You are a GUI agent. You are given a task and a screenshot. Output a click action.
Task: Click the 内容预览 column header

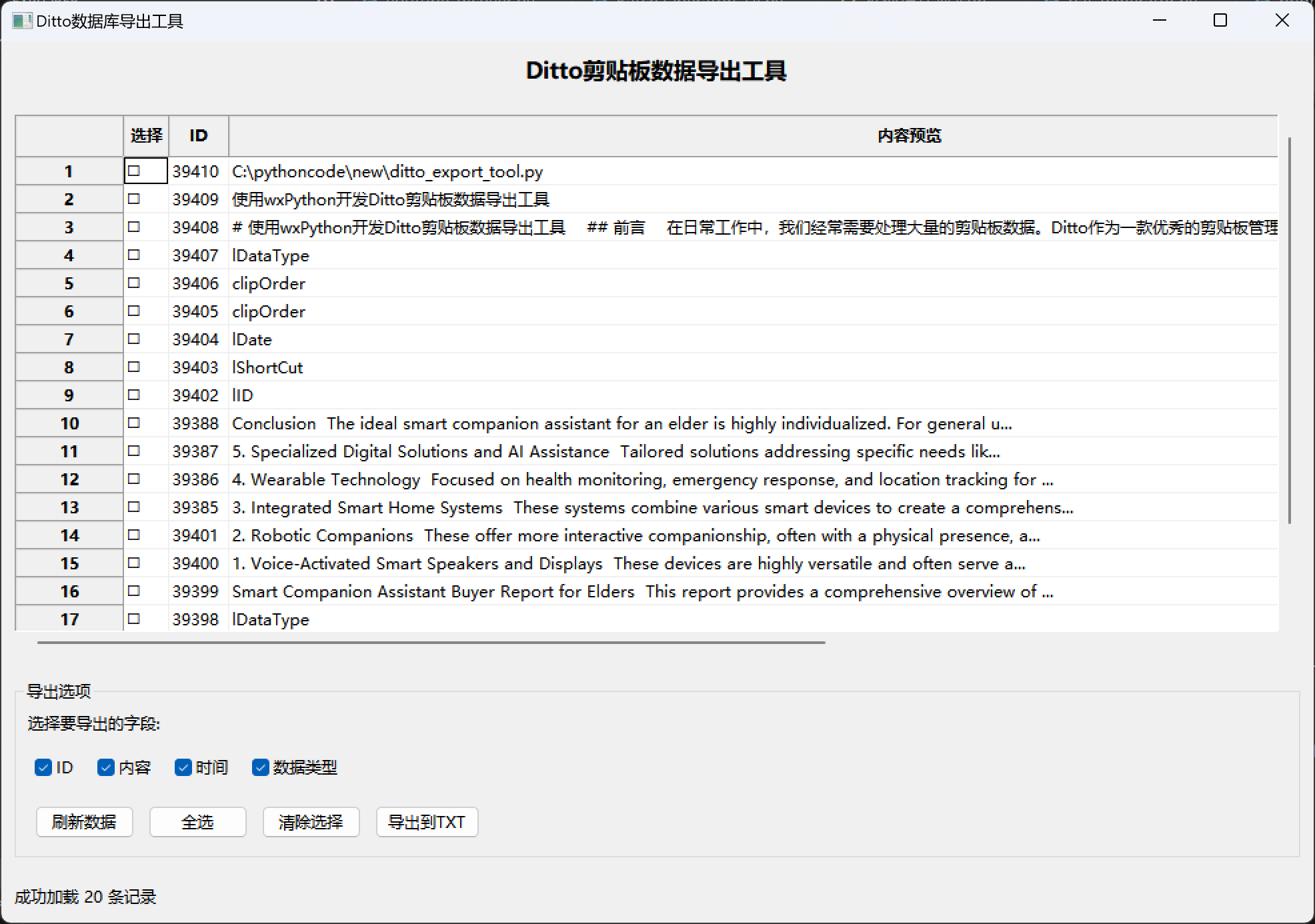(754, 136)
